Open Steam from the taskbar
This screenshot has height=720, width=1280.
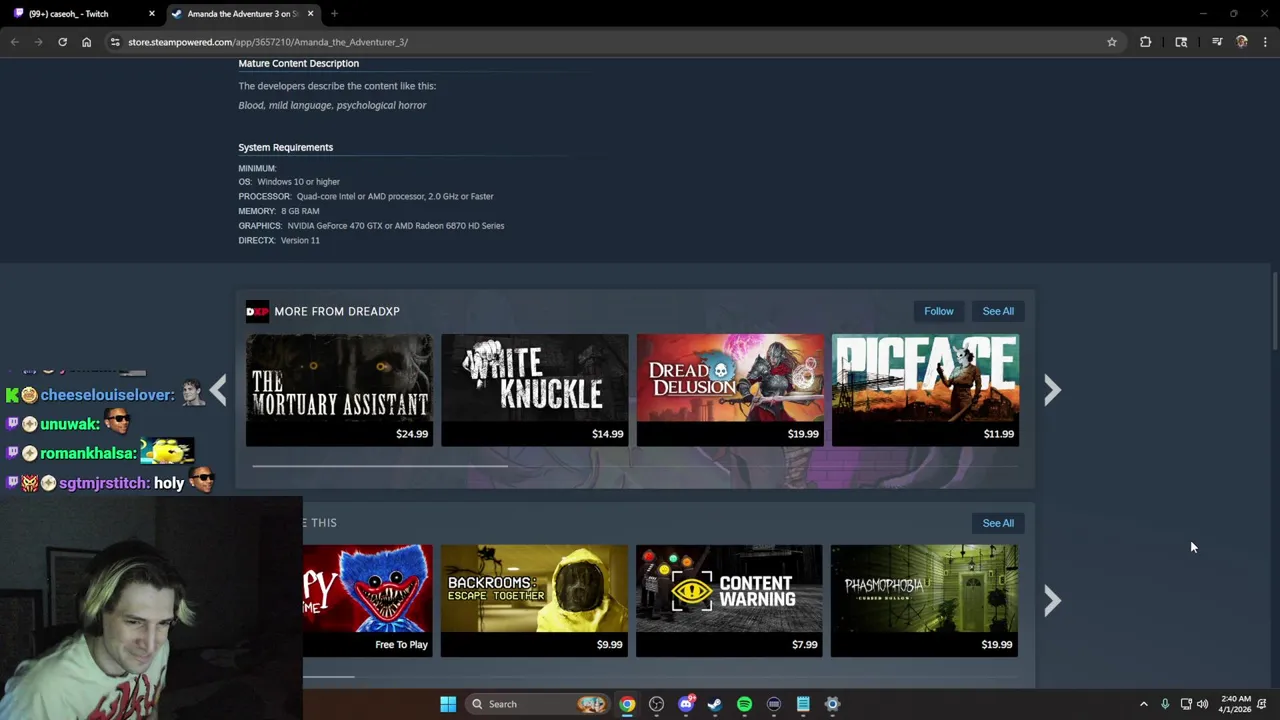[x=714, y=704]
